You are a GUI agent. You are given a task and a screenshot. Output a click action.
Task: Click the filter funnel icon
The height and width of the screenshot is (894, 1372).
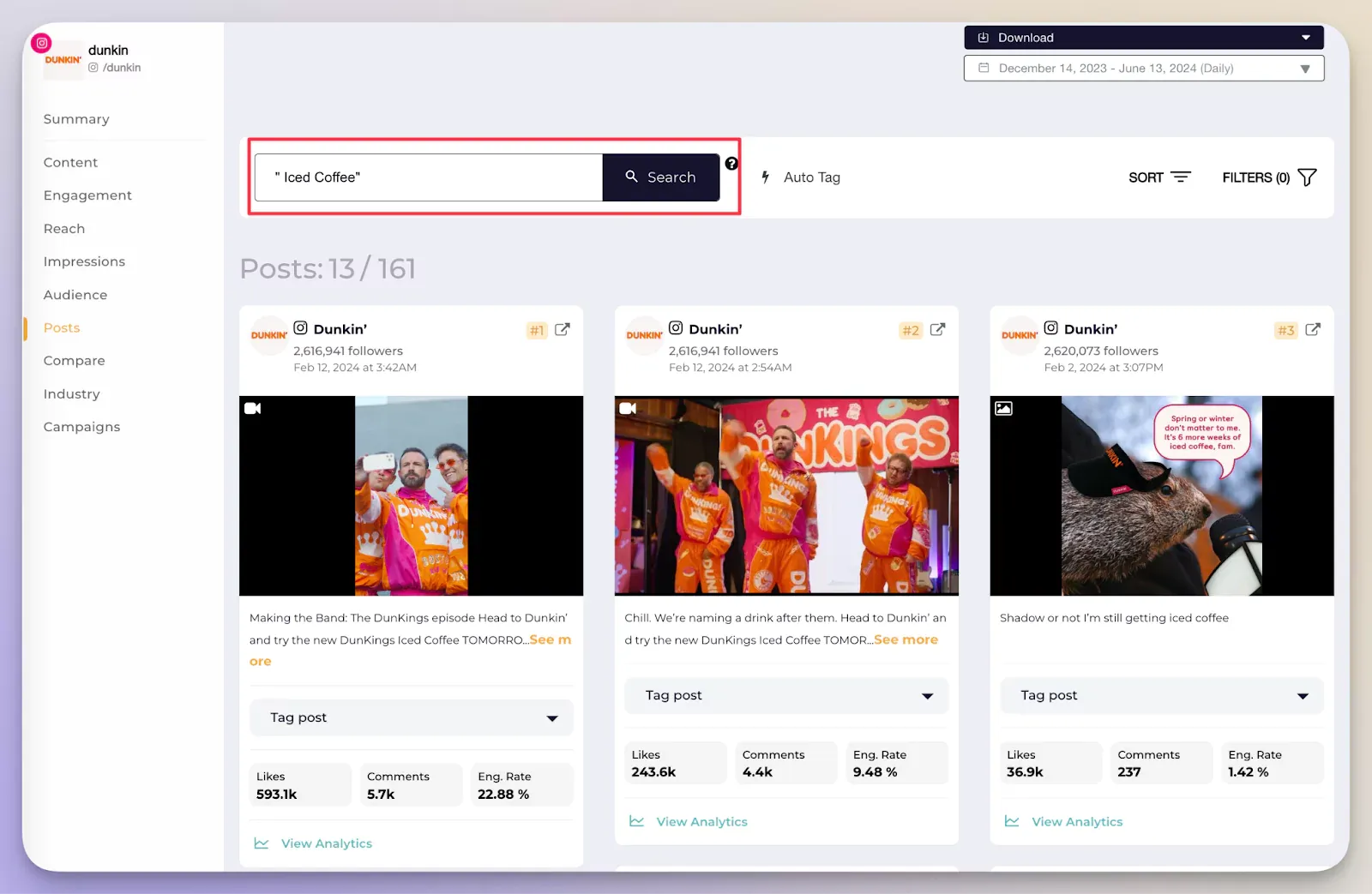point(1307,177)
